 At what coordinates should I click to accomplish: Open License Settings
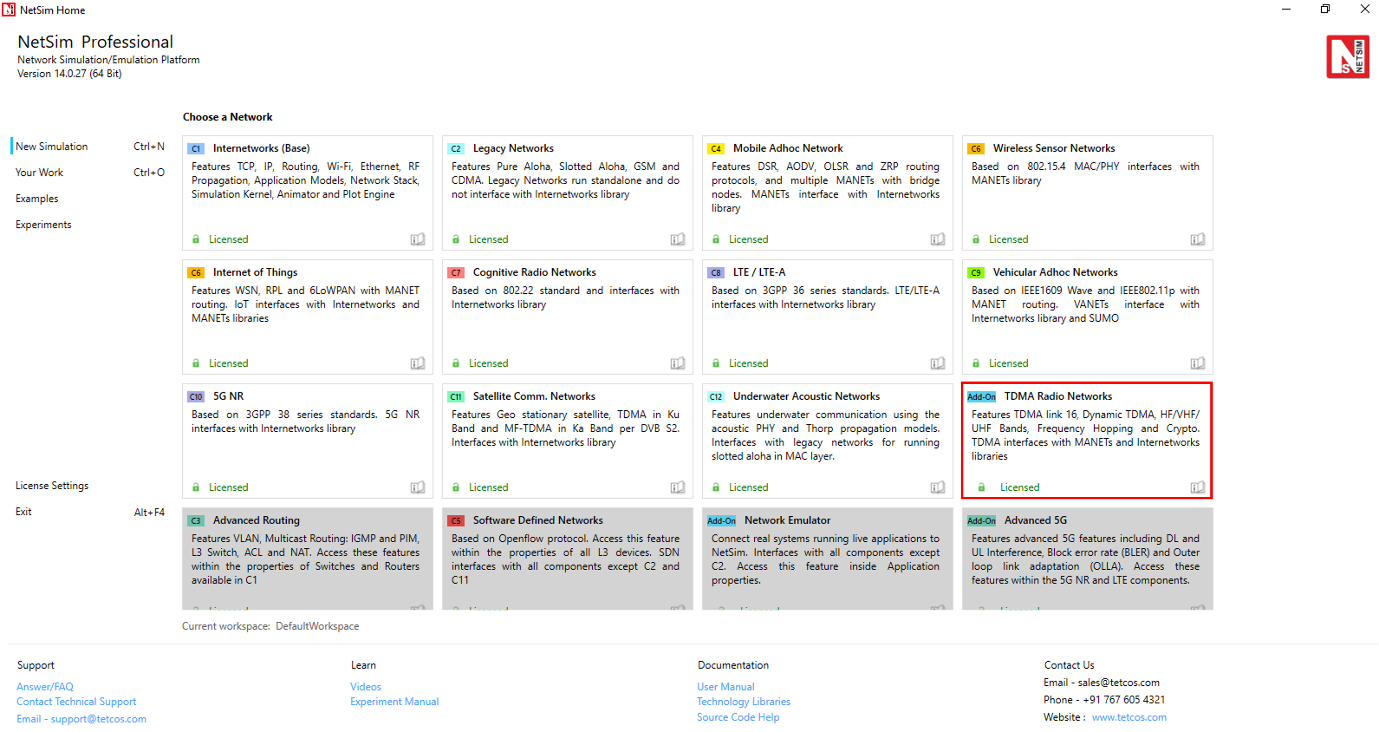point(52,486)
